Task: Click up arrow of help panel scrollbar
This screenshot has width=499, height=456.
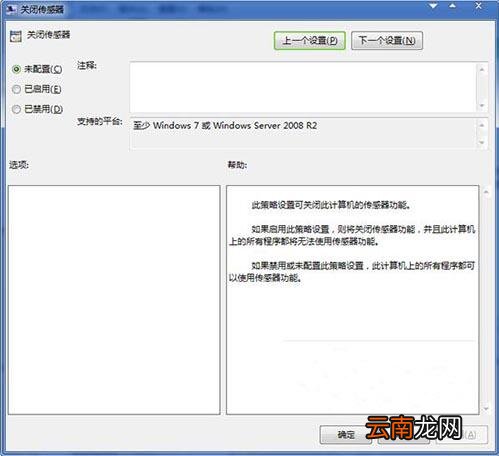Action: click(486, 192)
